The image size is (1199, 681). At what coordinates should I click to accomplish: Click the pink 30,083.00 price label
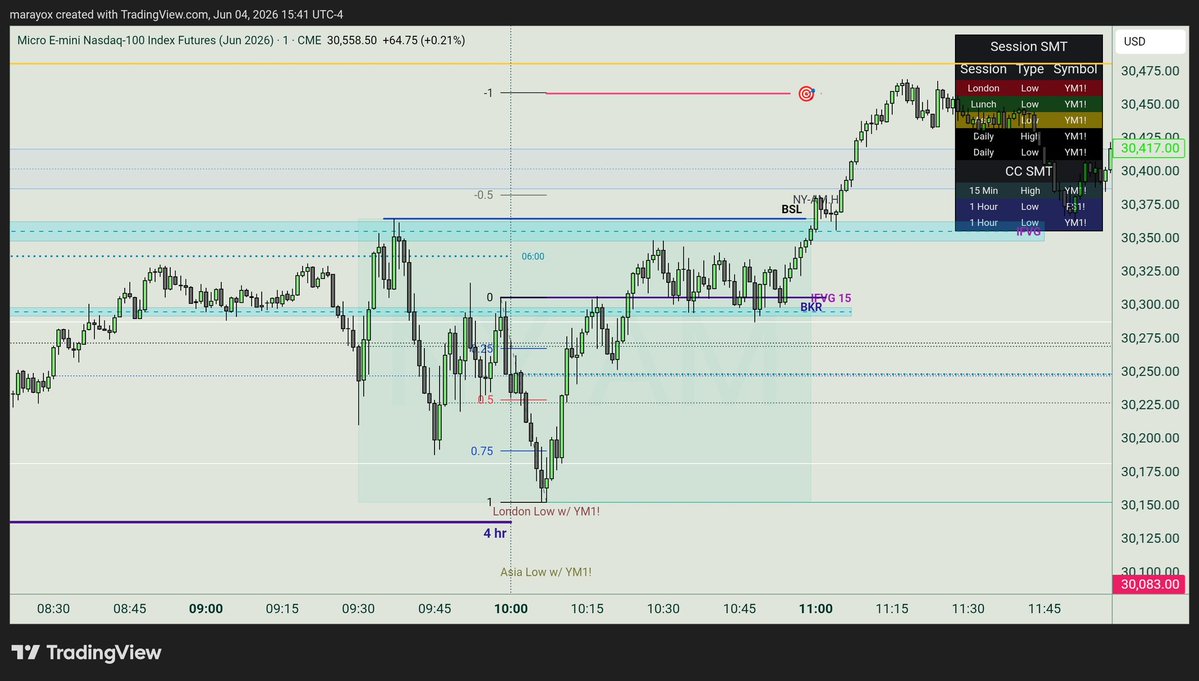[x=1149, y=585]
